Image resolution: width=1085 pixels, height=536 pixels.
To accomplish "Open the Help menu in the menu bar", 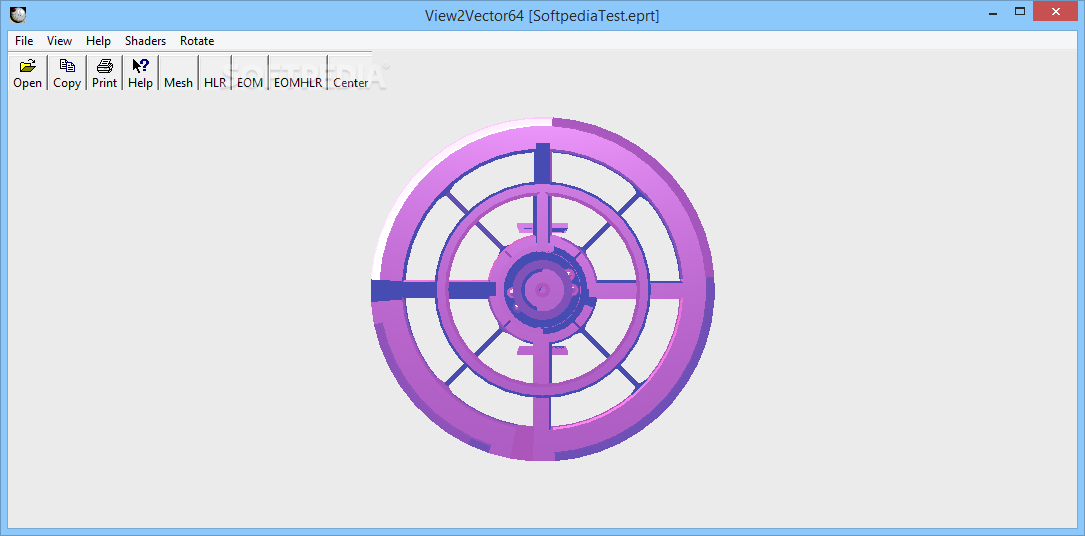I will 98,41.
